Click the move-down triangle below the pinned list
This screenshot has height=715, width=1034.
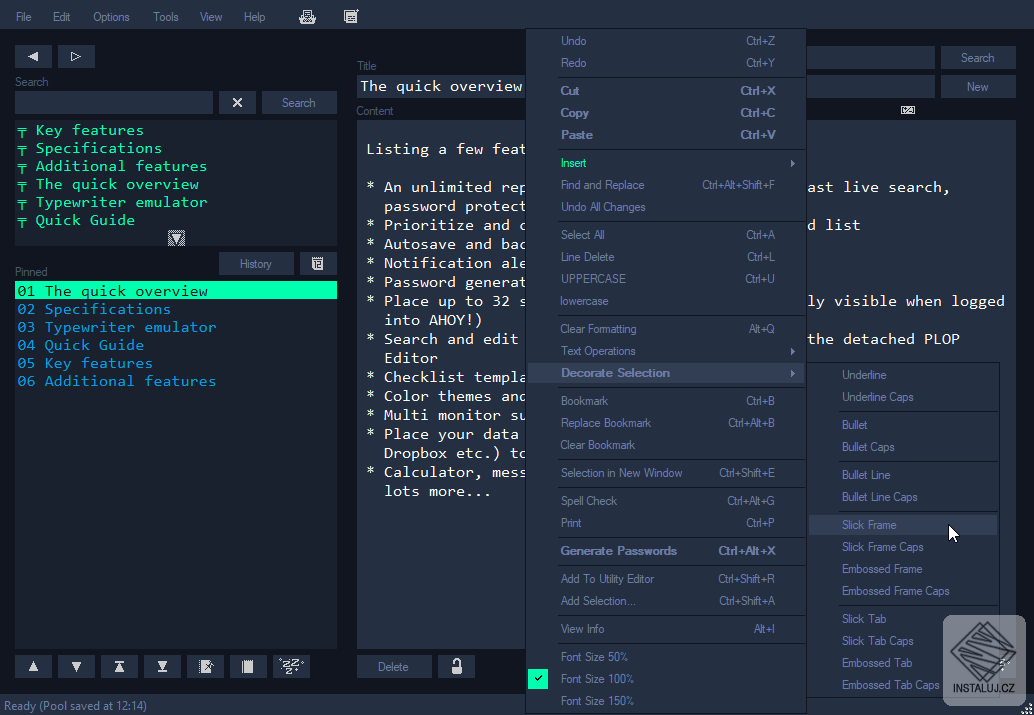coord(76,667)
